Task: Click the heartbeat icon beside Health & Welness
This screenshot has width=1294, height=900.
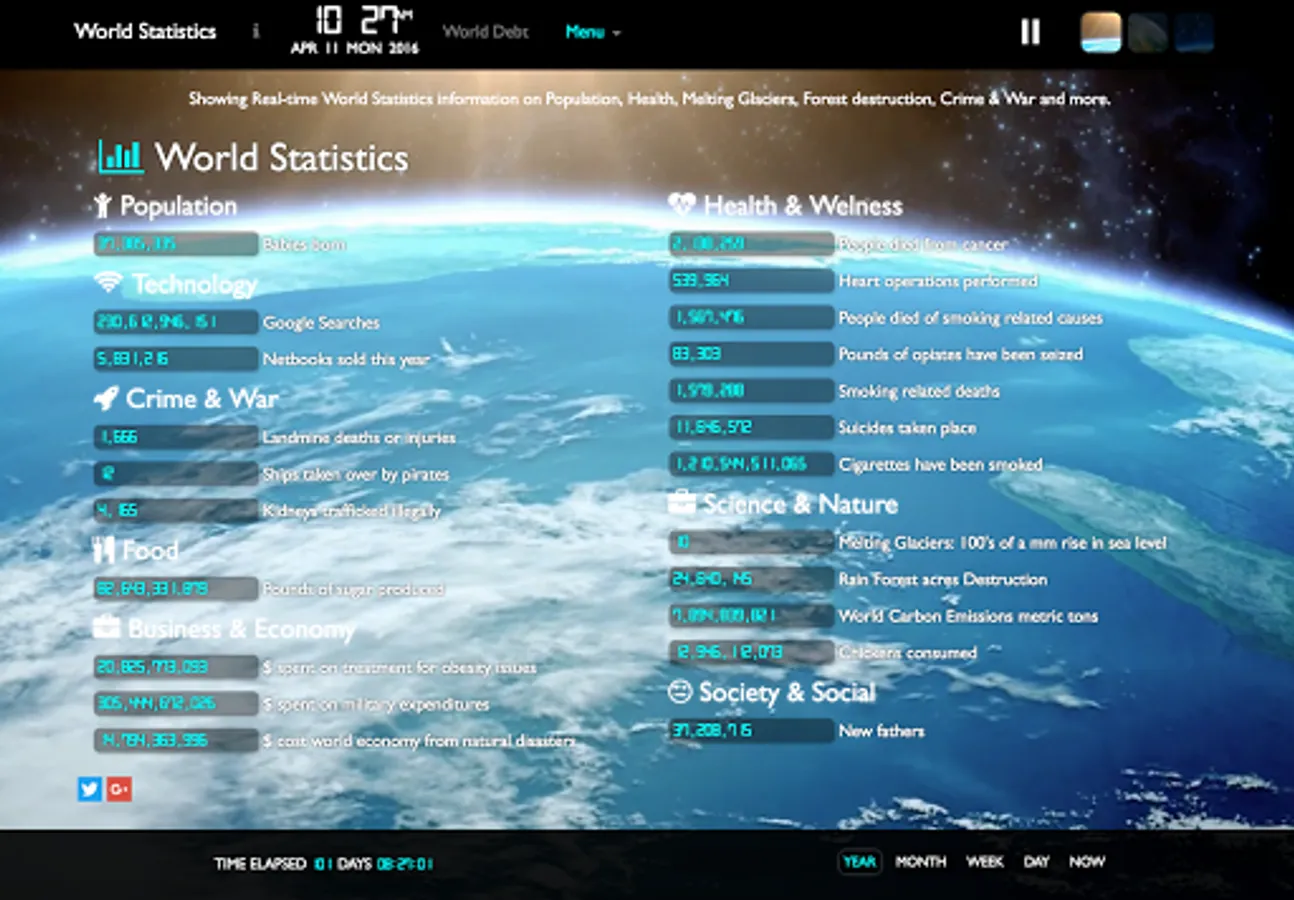Action: 682,205
